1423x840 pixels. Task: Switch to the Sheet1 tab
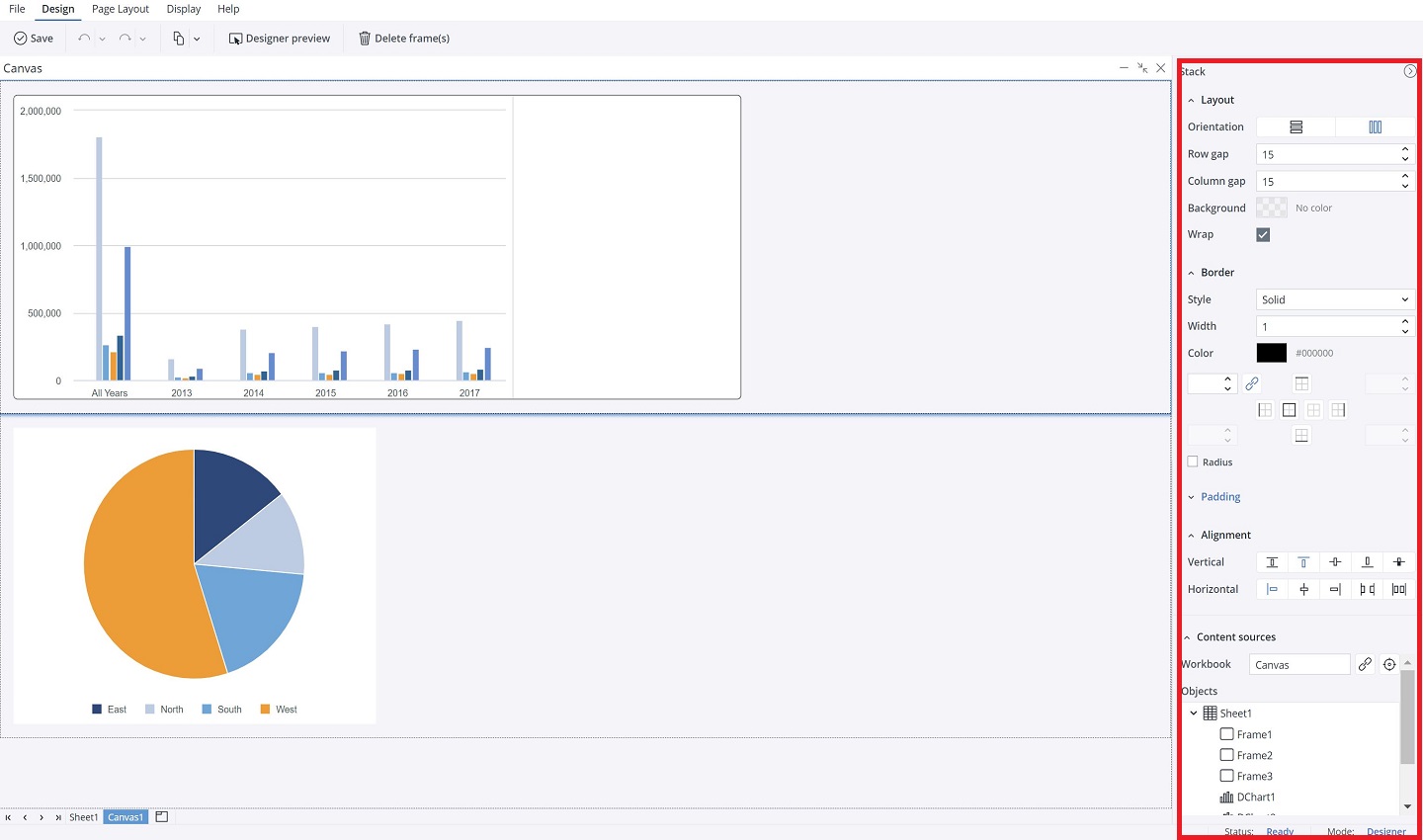83,816
